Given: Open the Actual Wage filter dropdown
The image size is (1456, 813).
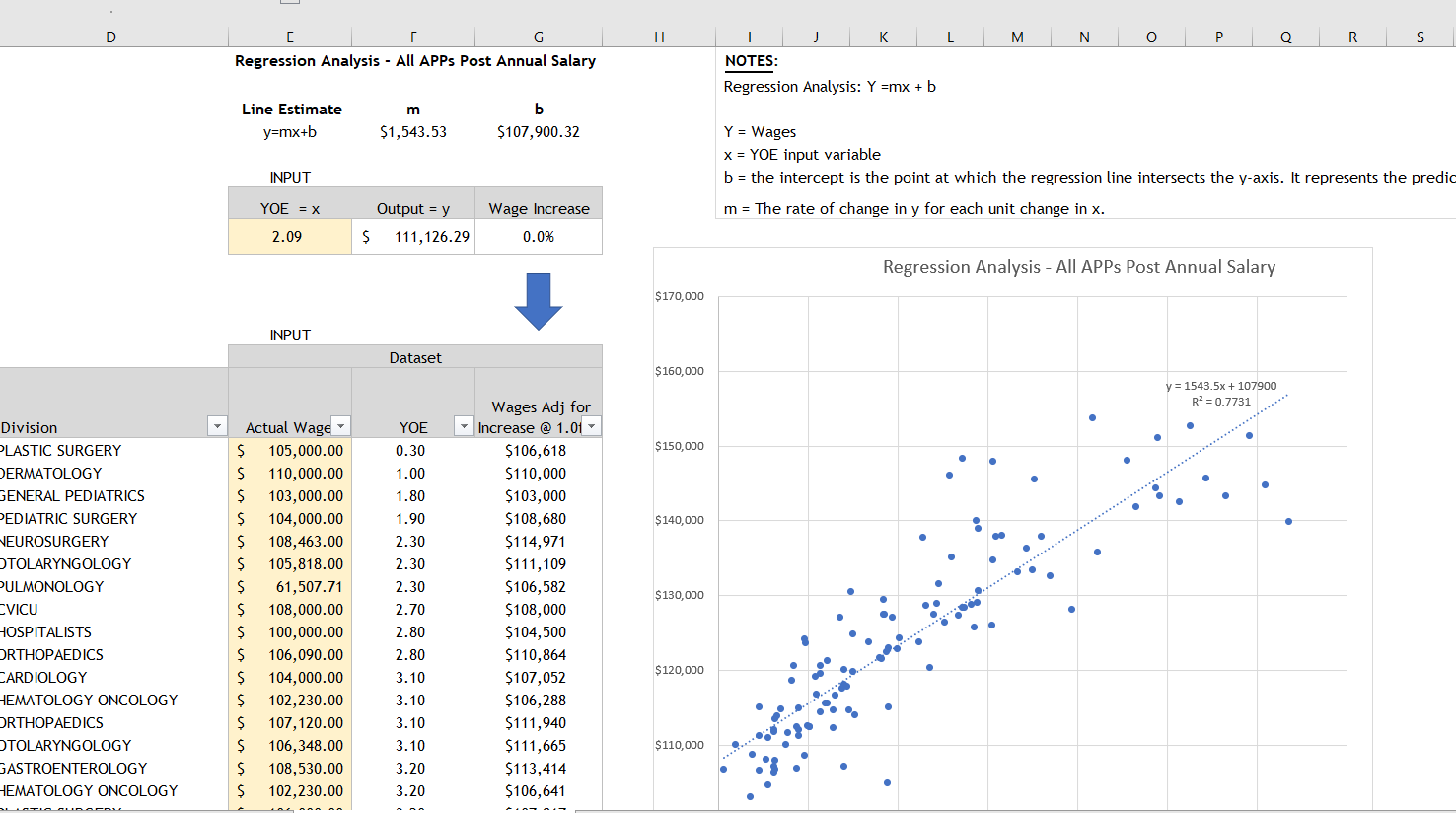Looking at the screenshot, I should coord(340,425).
